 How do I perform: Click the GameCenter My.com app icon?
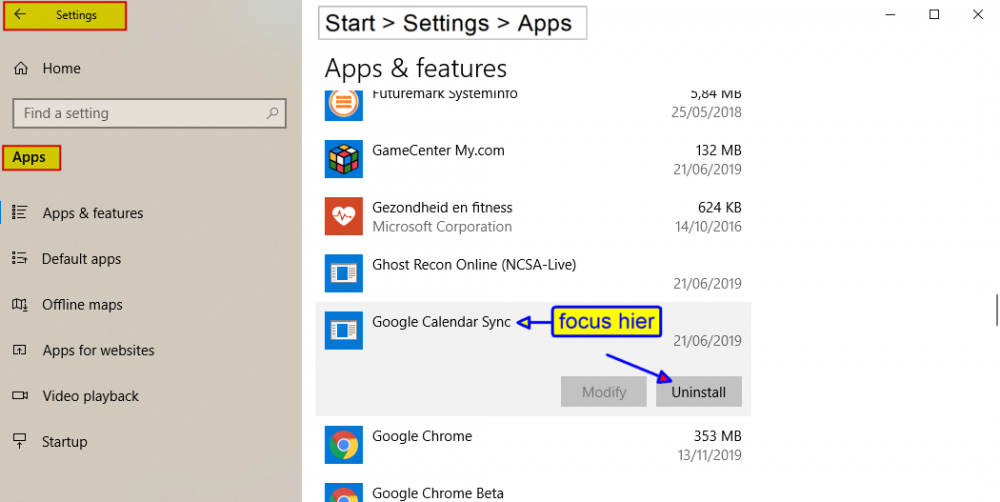click(344, 159)
